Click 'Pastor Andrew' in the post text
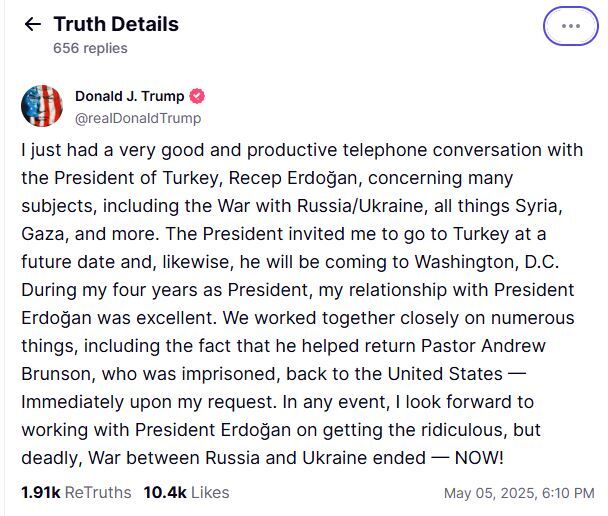 (x=483, y=346)
